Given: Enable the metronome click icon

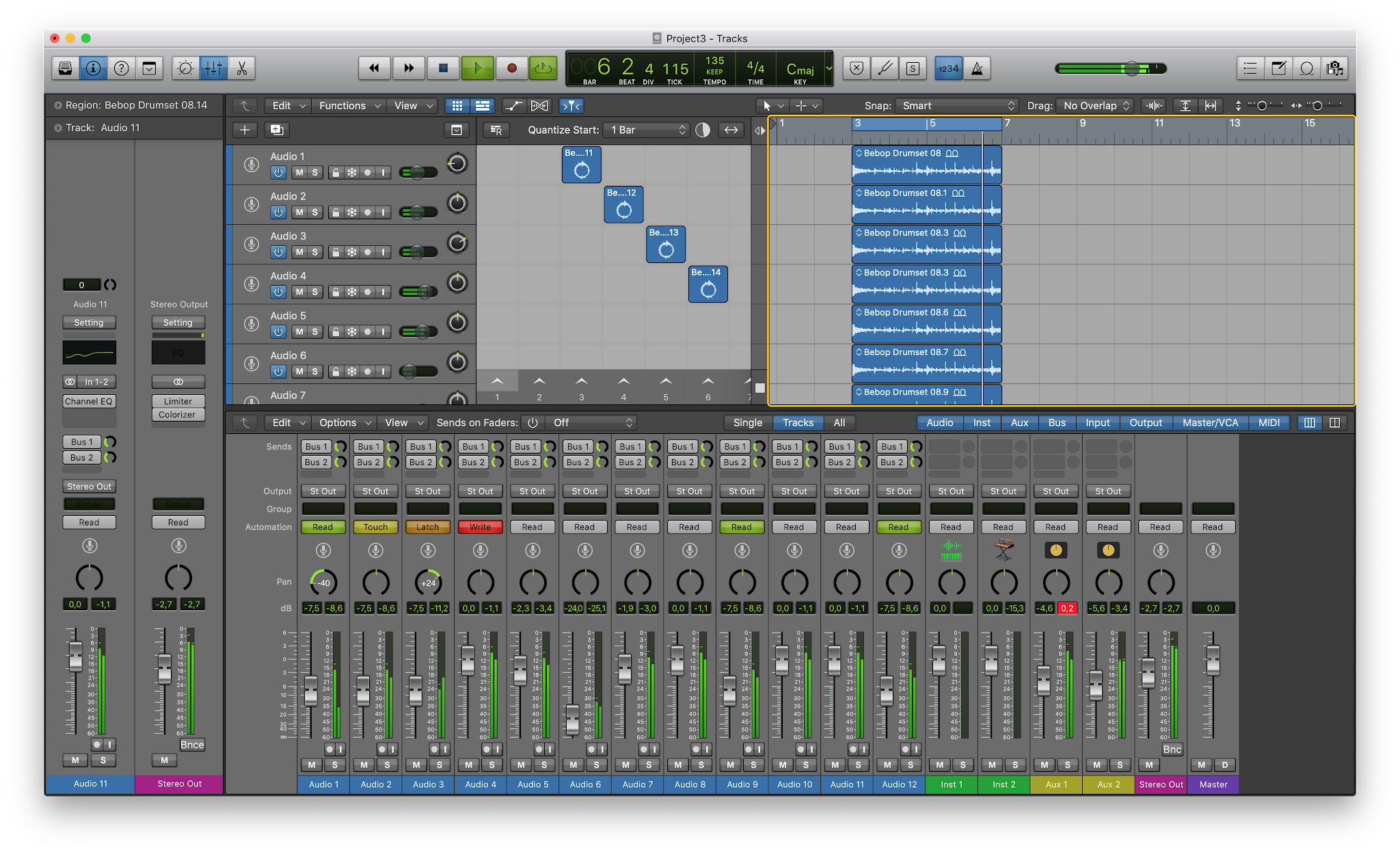Looking at the screenshot, I should 978,68.
